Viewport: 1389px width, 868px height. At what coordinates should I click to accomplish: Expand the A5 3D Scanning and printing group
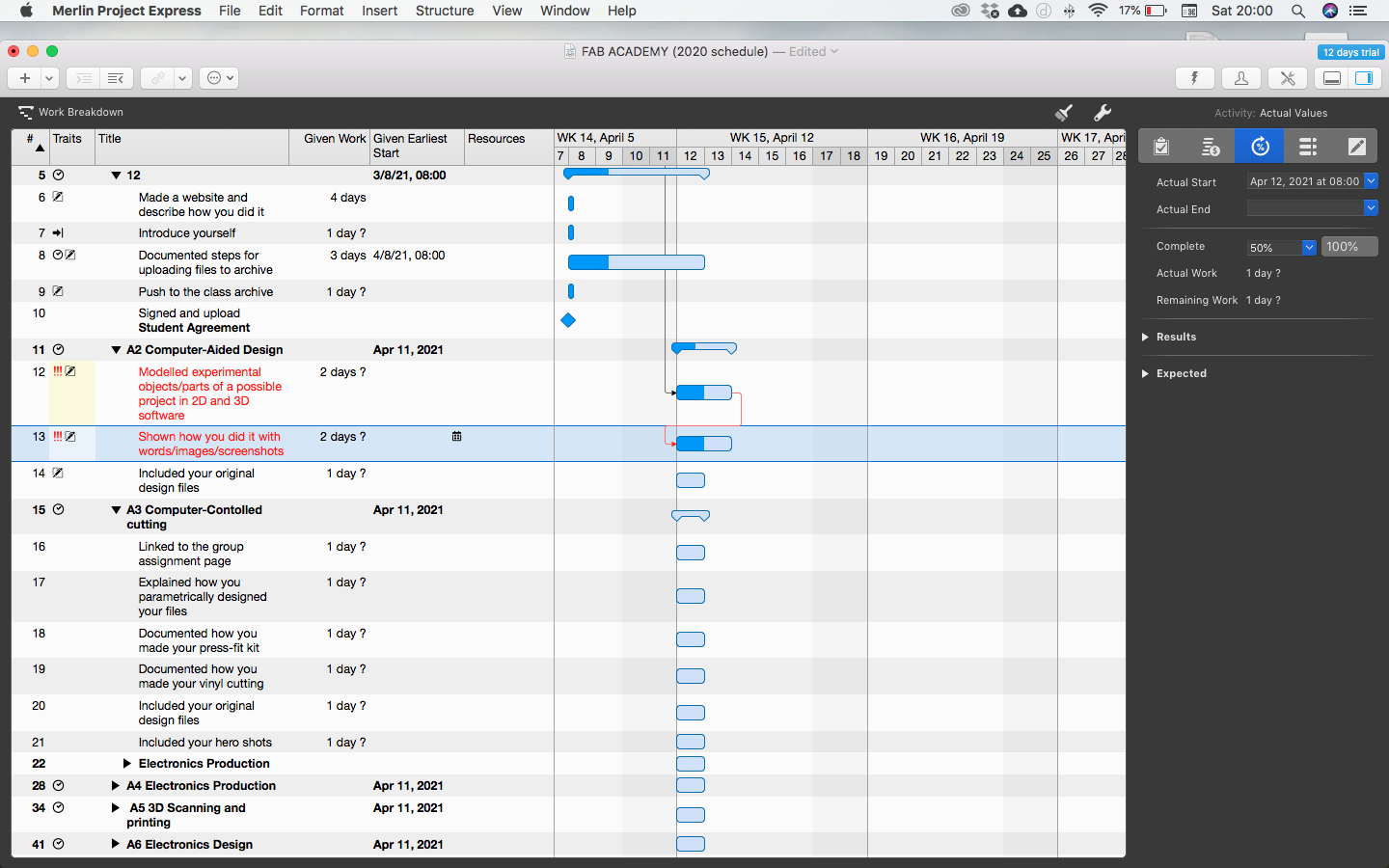click(x=116, y=808)
